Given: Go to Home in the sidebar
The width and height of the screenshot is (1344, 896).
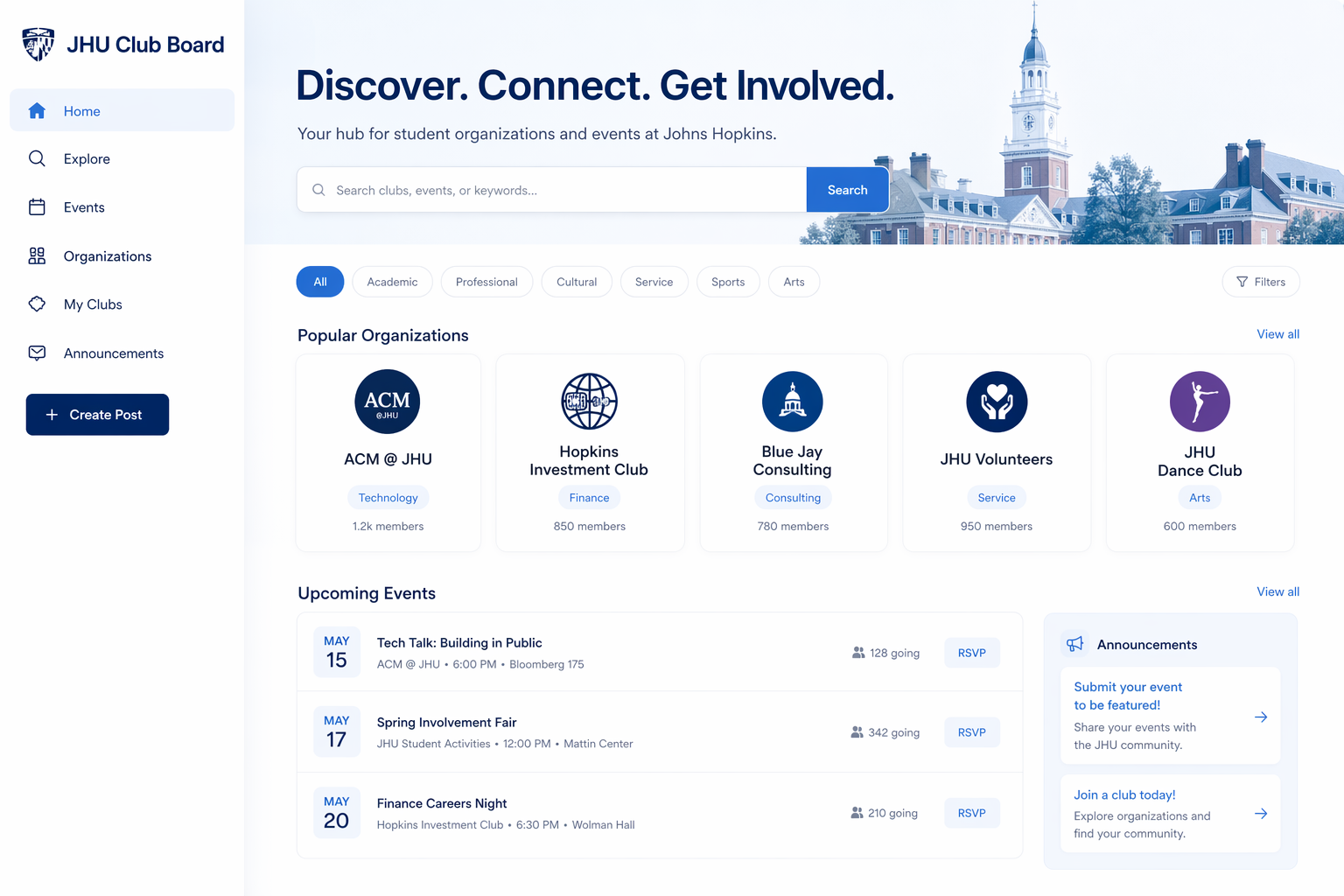Looking at the screenshot, I should coord(122,110).
